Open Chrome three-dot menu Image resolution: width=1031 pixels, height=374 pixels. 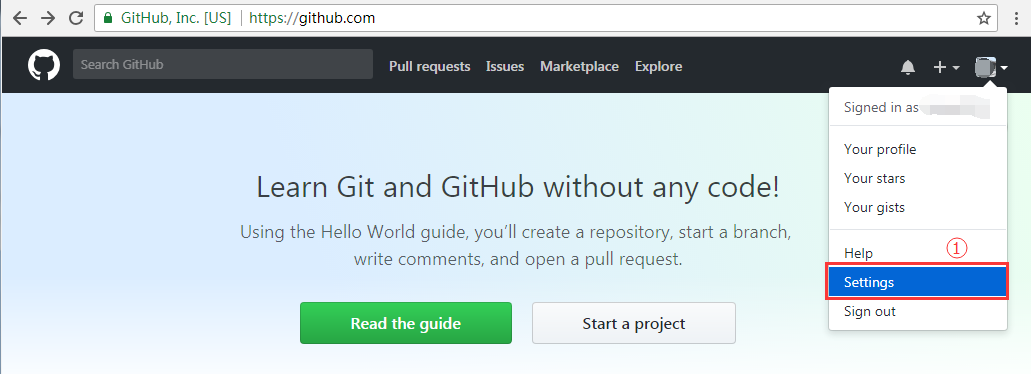tap(1017, 18)
